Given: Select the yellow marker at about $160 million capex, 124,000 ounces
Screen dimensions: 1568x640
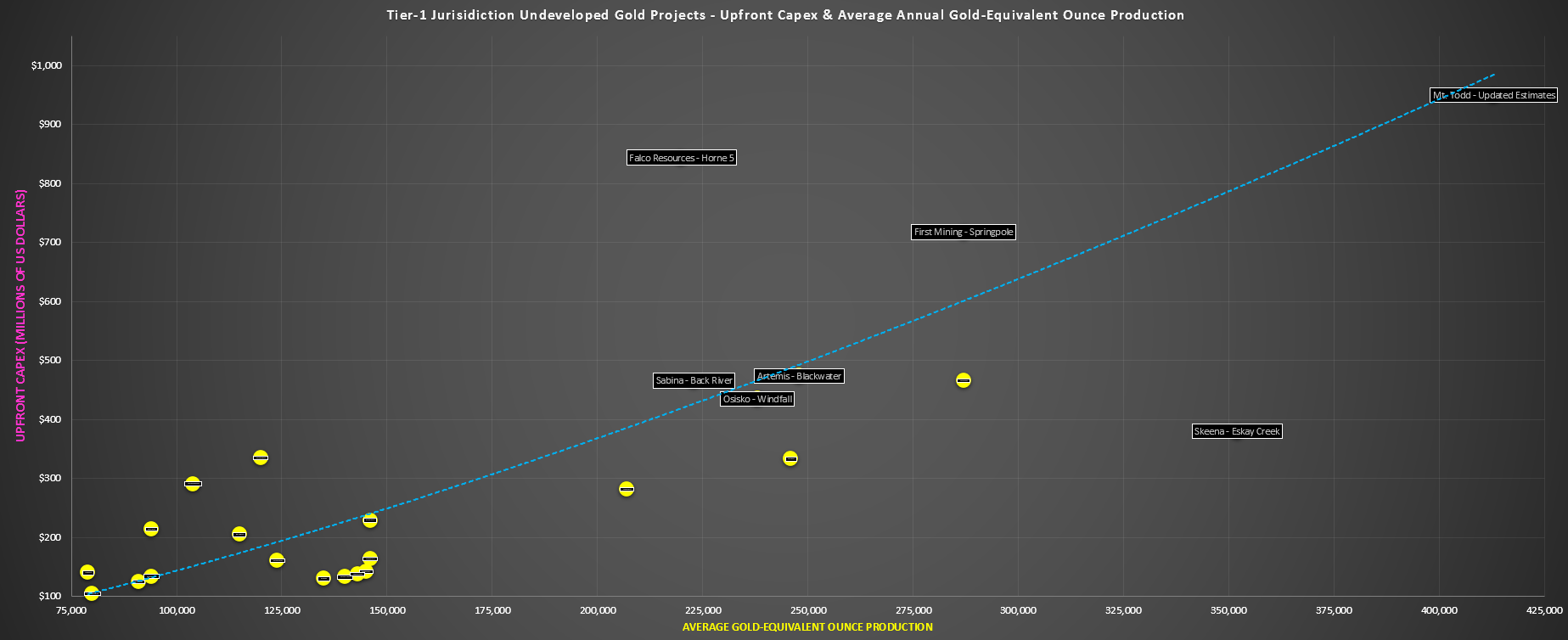Looking at the screenshot, I should coord(277,560).
